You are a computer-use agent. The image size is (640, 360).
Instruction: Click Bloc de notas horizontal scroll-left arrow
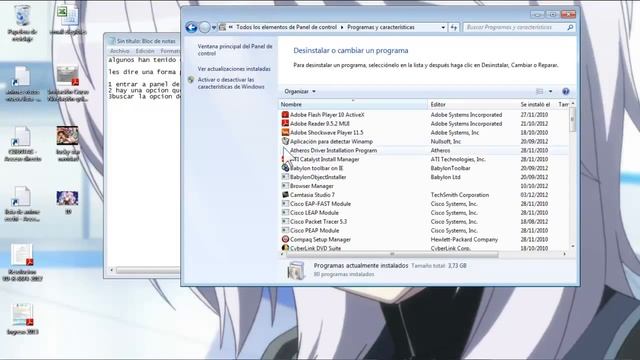click(x=111, y=270)
